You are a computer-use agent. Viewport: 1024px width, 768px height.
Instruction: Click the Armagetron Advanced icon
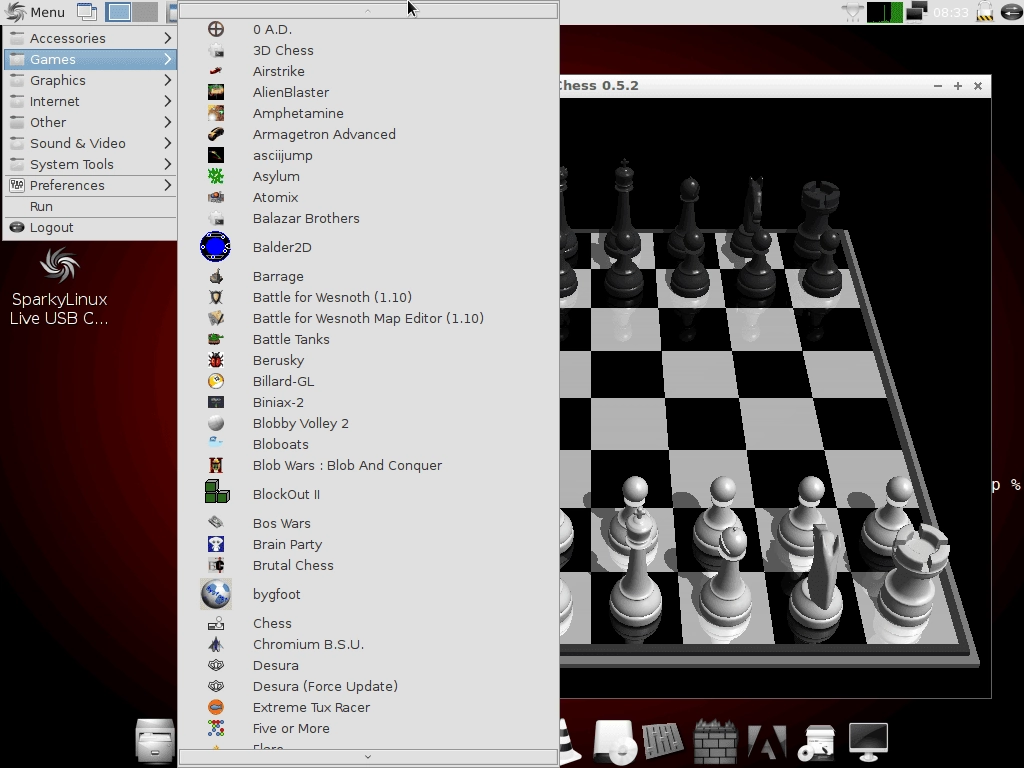point(216,134)
